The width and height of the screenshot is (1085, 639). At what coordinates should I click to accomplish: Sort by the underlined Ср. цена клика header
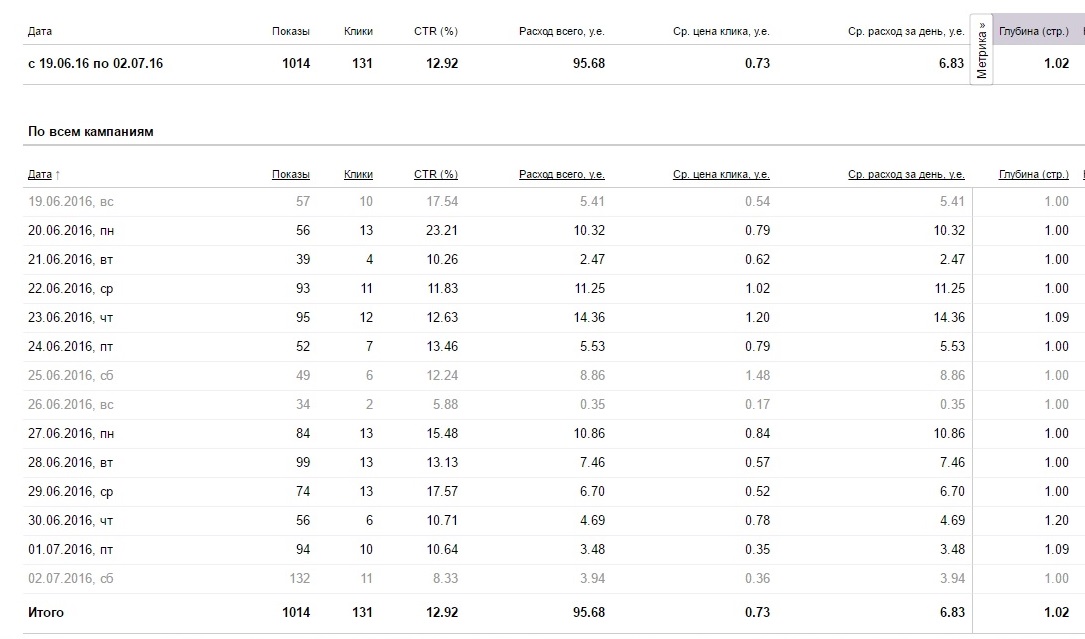(720, 175)
